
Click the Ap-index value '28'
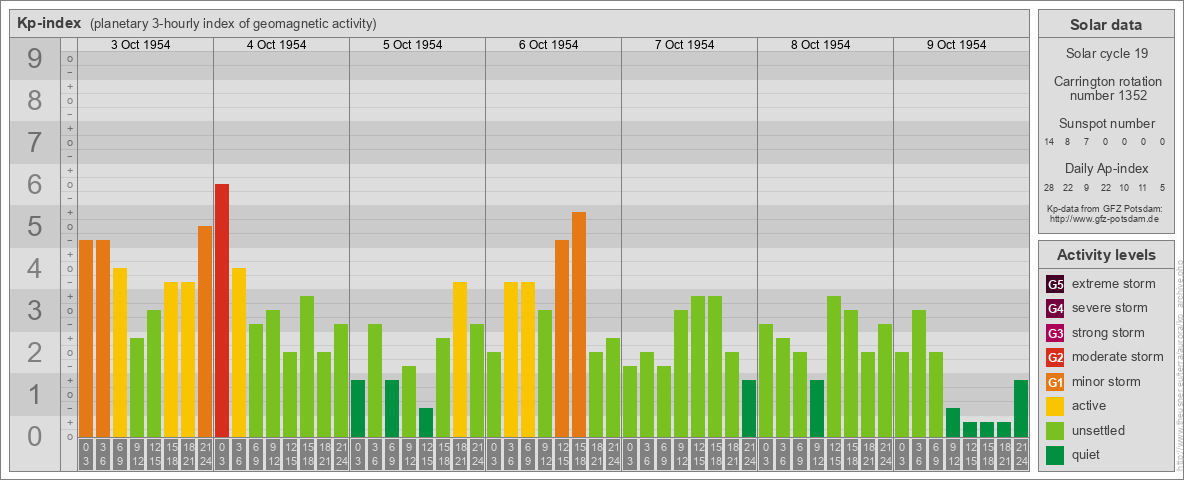point(1049,187)
